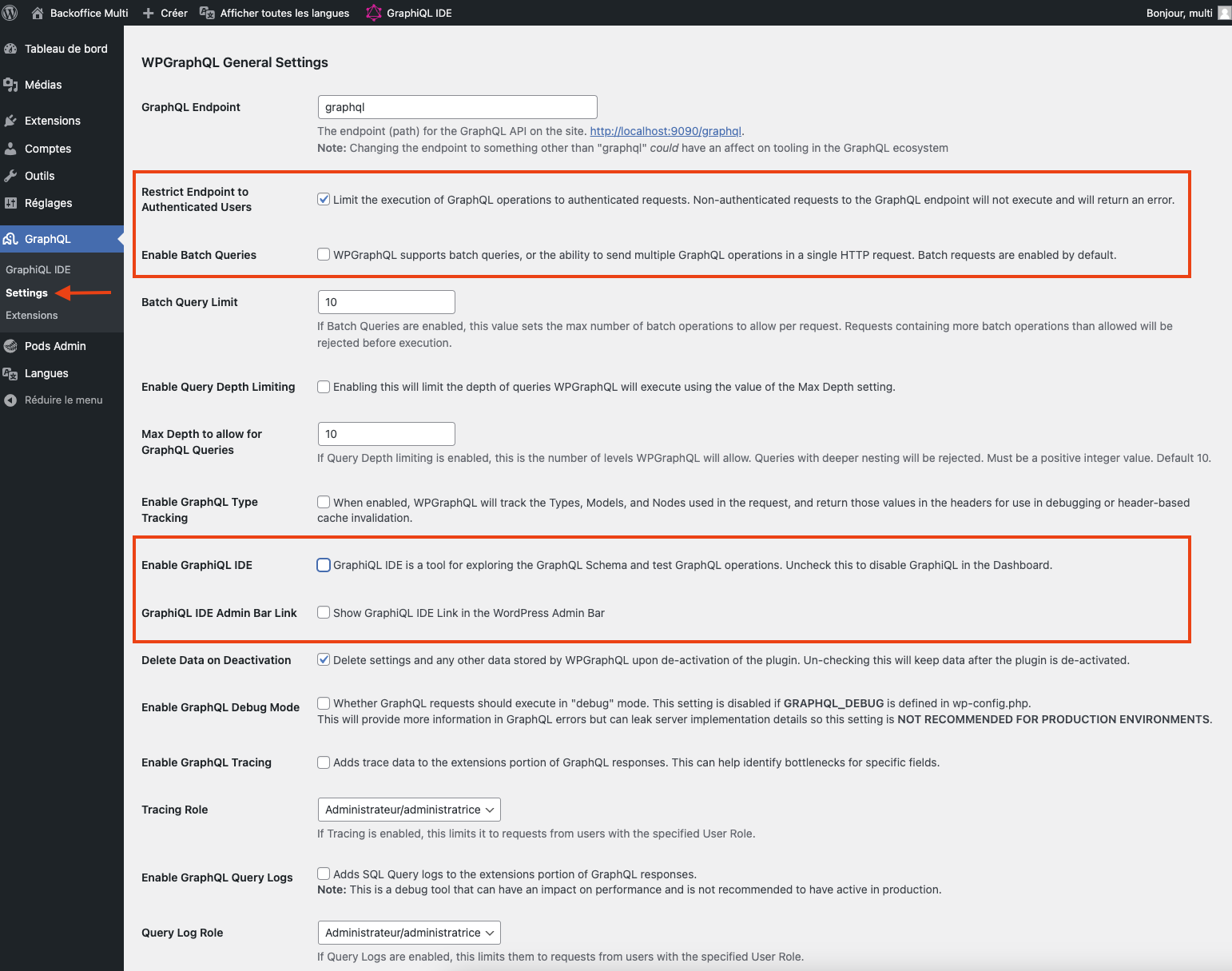Screen dimensions: 1232x971
Task: Uncheck Restrict Endpoint to Authenticated Users
Action: (x=324, y=200)
